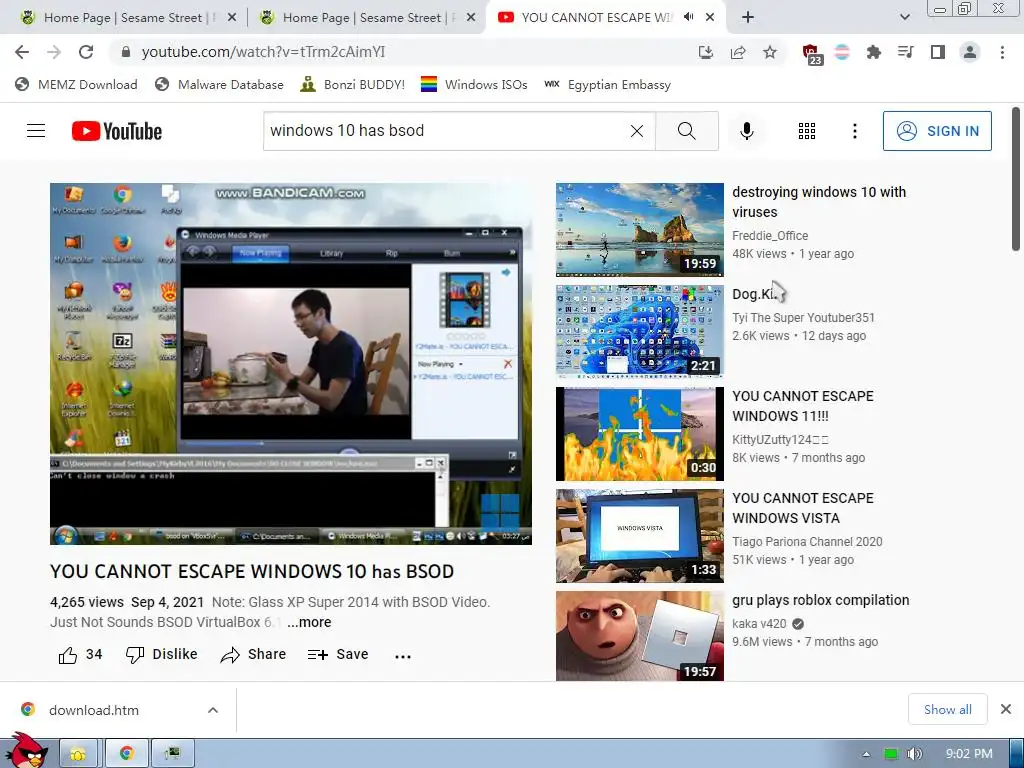Image resolution: width=1024 pixels, height=768 pixels.
Task: Mute the tab via speaker icon
Action: 688,17
